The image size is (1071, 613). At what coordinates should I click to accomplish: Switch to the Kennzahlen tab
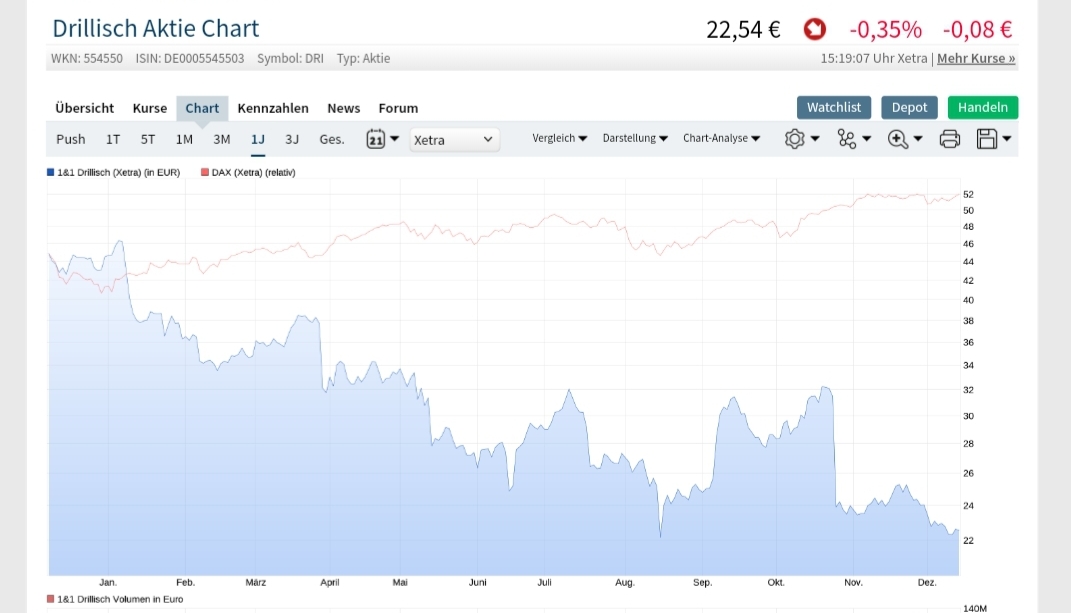(x=273, y=108)
